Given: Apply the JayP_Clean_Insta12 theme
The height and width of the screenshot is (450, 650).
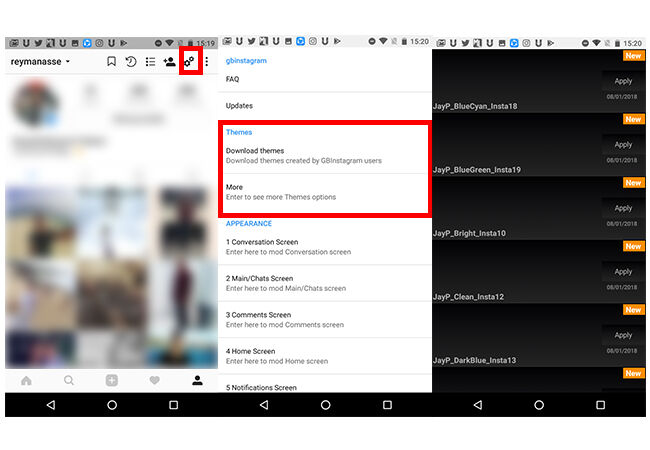Looking at the screenshot, I should click(623, 272).
